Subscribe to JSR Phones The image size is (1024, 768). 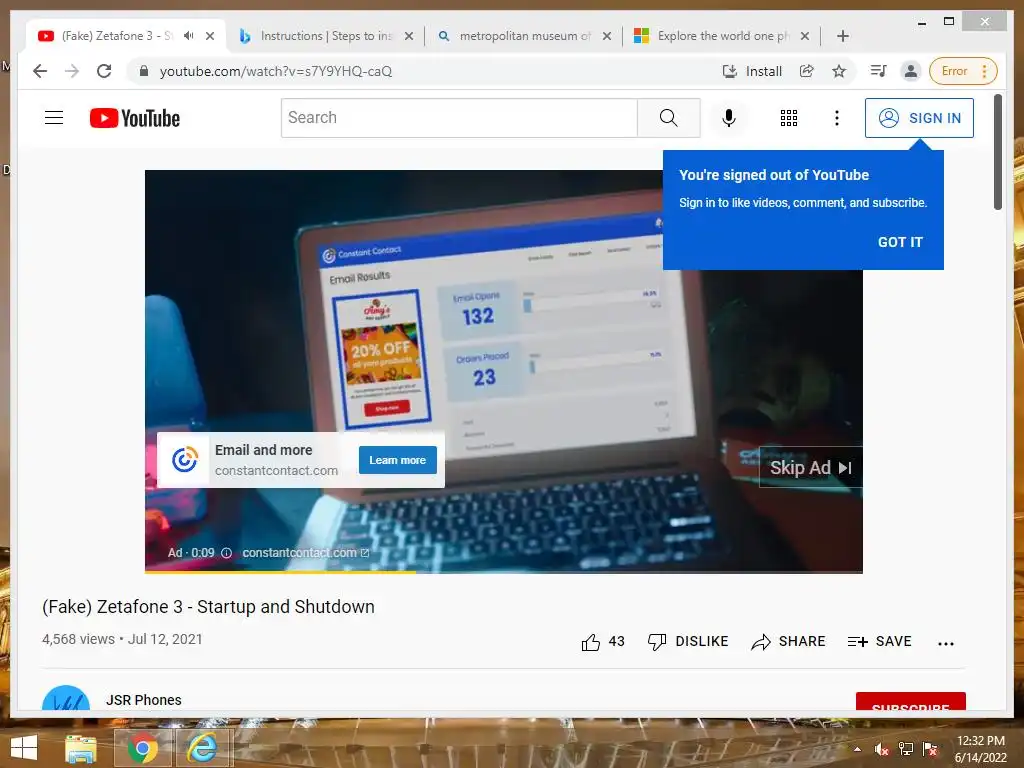coord(910,701)
